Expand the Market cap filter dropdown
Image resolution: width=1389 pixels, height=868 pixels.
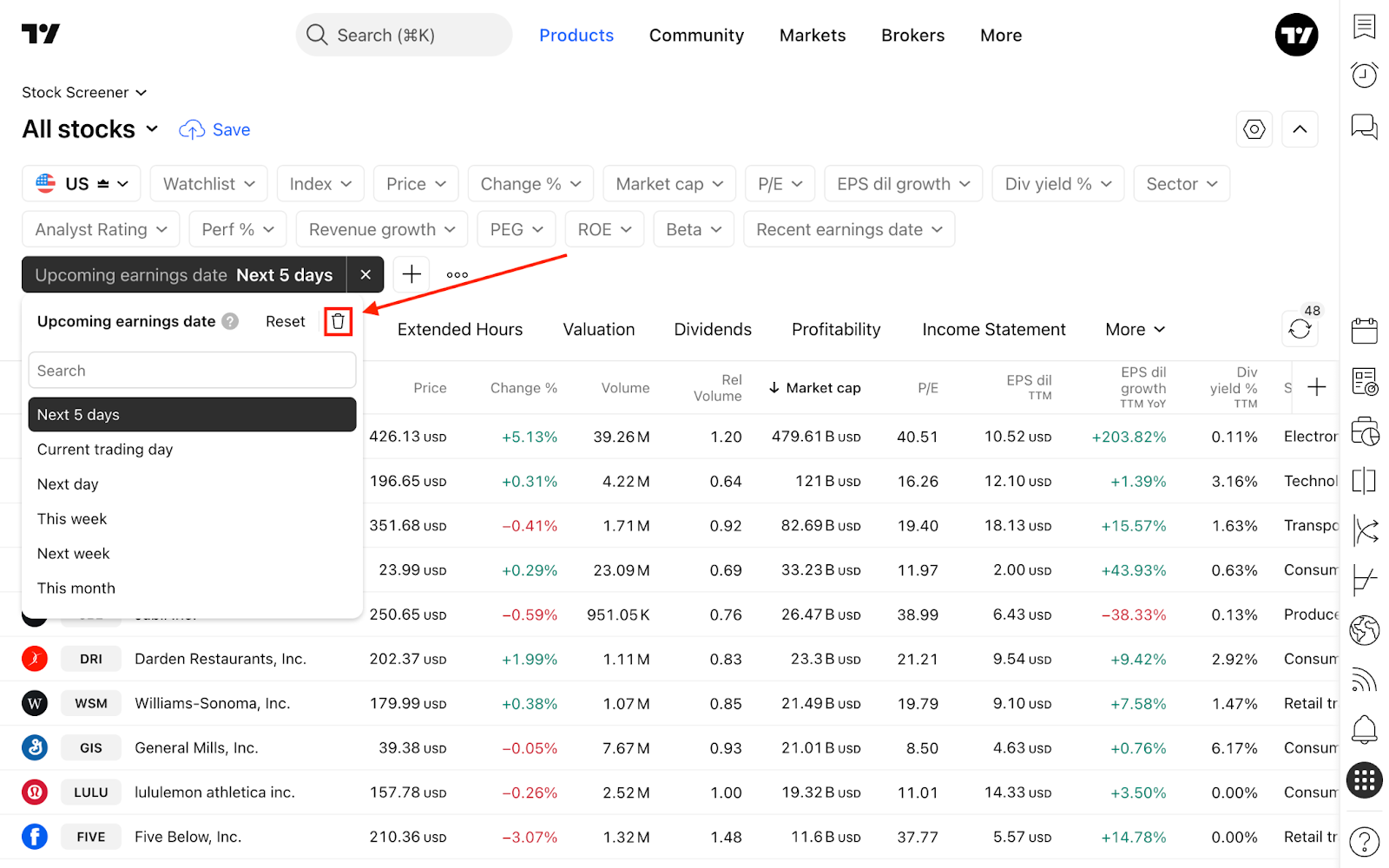pyautogui.click(x=669, y=184)
